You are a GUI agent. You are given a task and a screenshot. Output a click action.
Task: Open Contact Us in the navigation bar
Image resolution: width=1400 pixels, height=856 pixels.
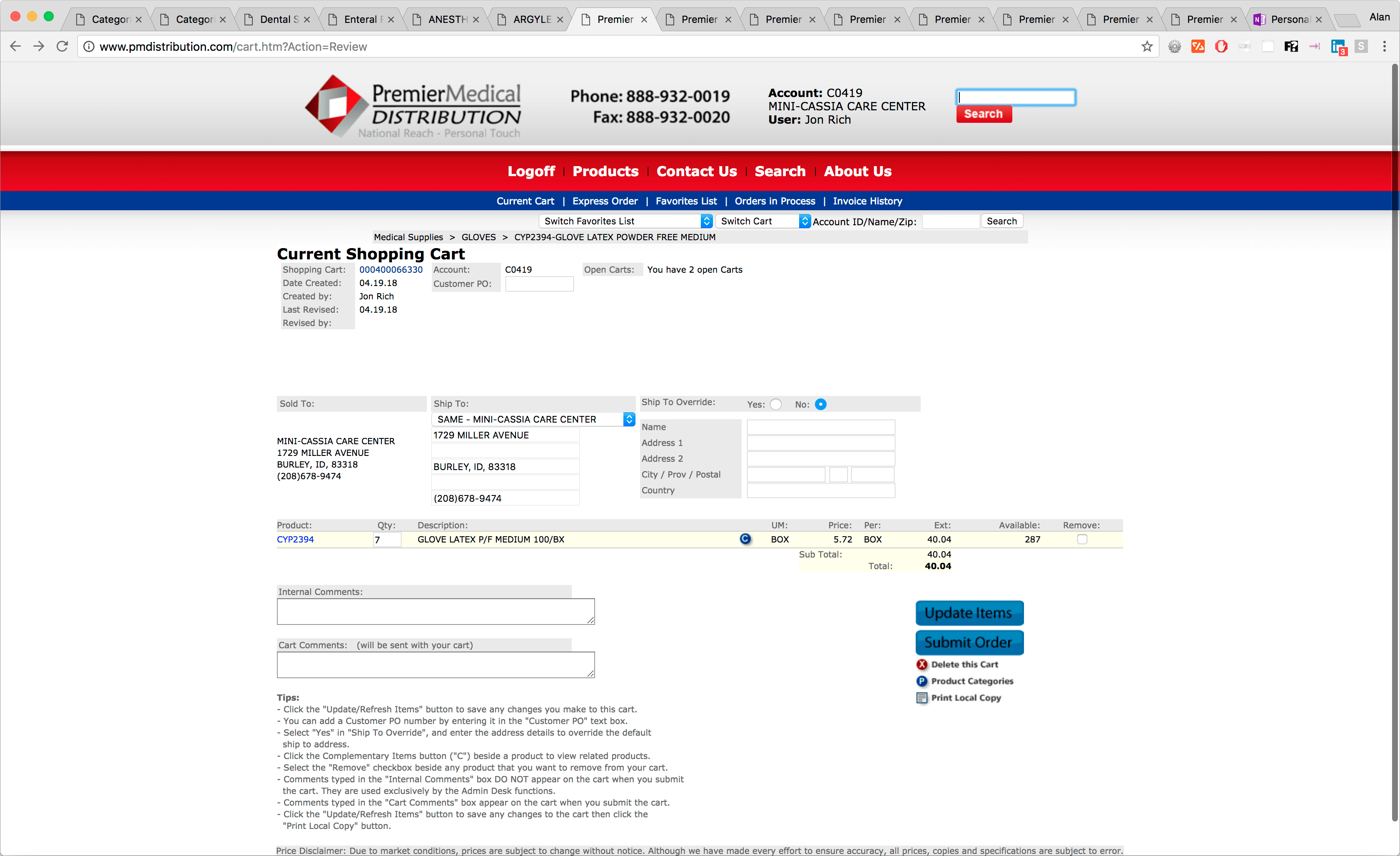pyautogui.click(x=697, y=171)
